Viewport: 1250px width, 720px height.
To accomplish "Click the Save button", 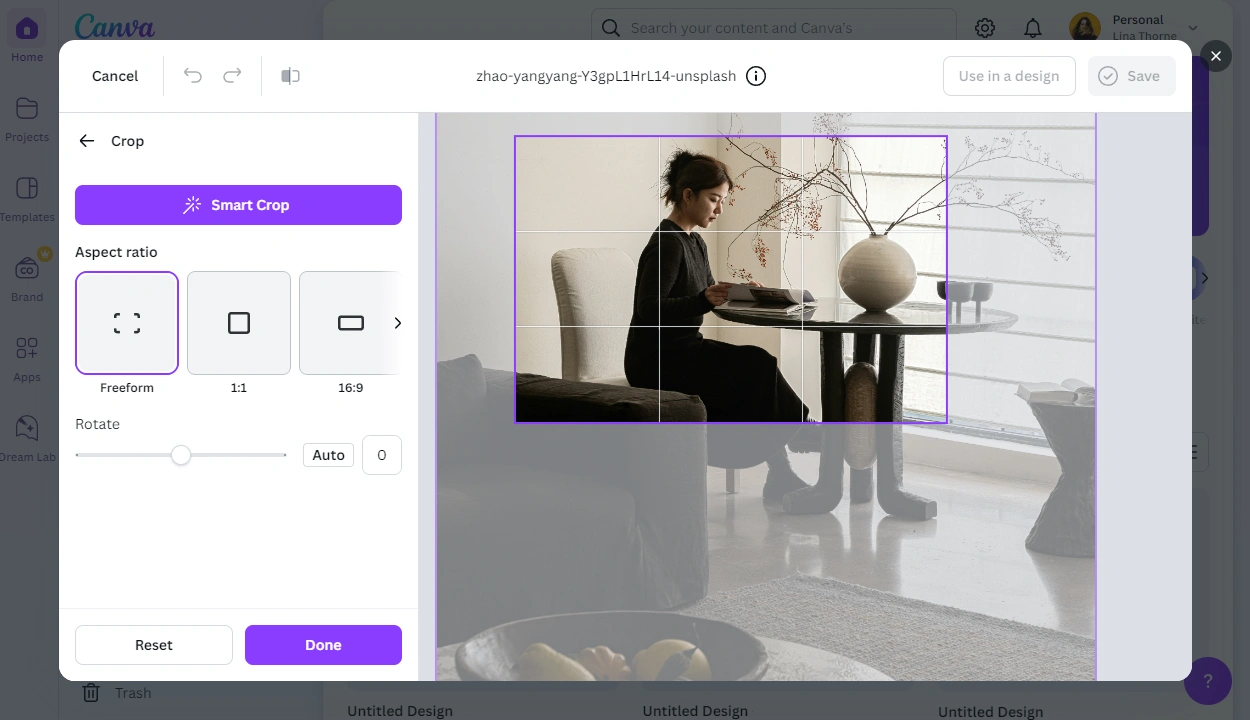I will tap(1132, 76).
